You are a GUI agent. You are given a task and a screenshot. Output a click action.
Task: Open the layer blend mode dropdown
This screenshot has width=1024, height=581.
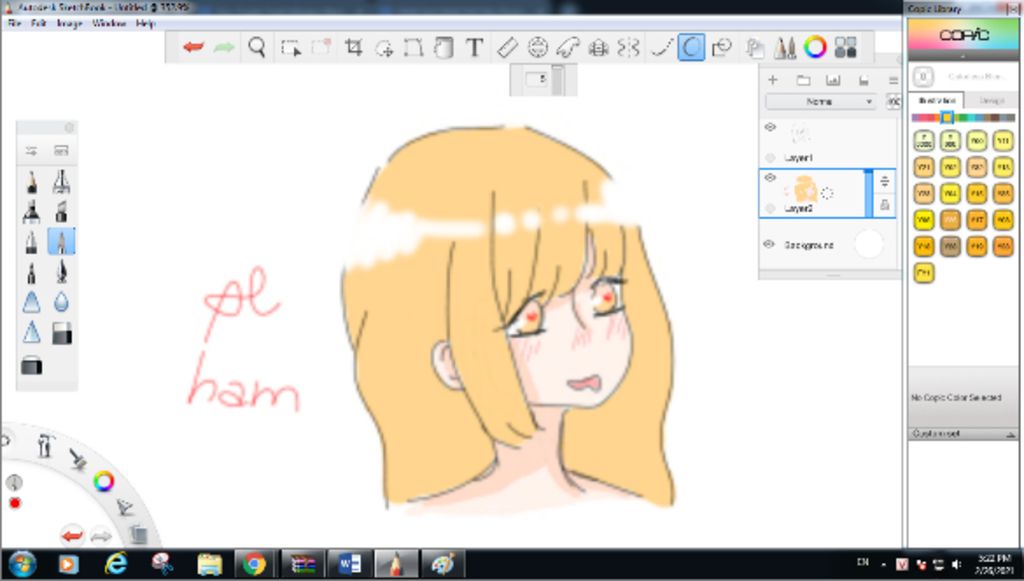tap(821, 101)
